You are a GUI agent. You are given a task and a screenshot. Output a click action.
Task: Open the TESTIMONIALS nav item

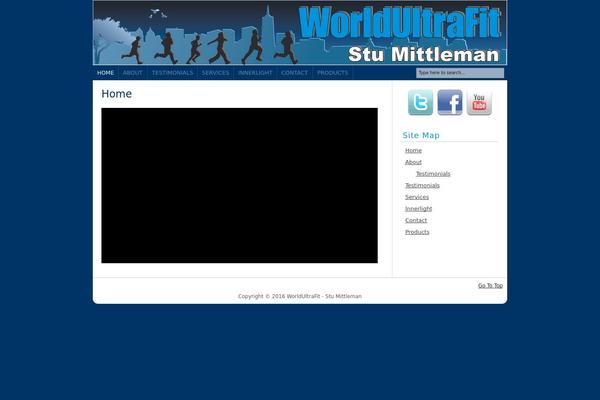click(172, 73)
